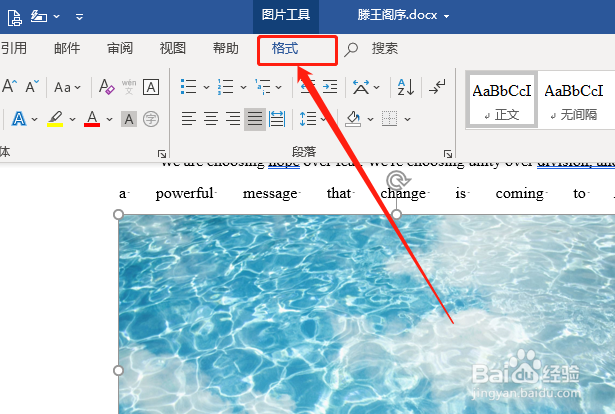The width and height of the screenshot is (615, 414).
Task: Open the Aa change case menu
Action: [67, 87]
